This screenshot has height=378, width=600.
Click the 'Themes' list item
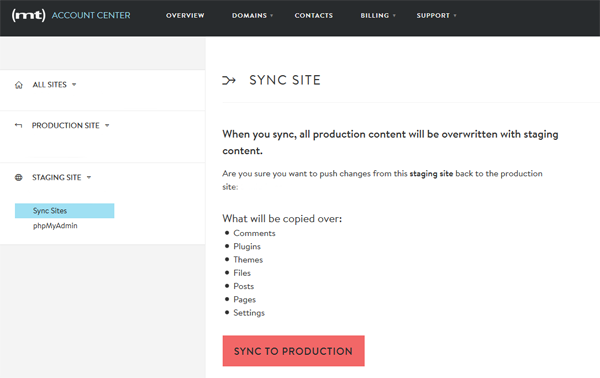[x=248, y=260]
